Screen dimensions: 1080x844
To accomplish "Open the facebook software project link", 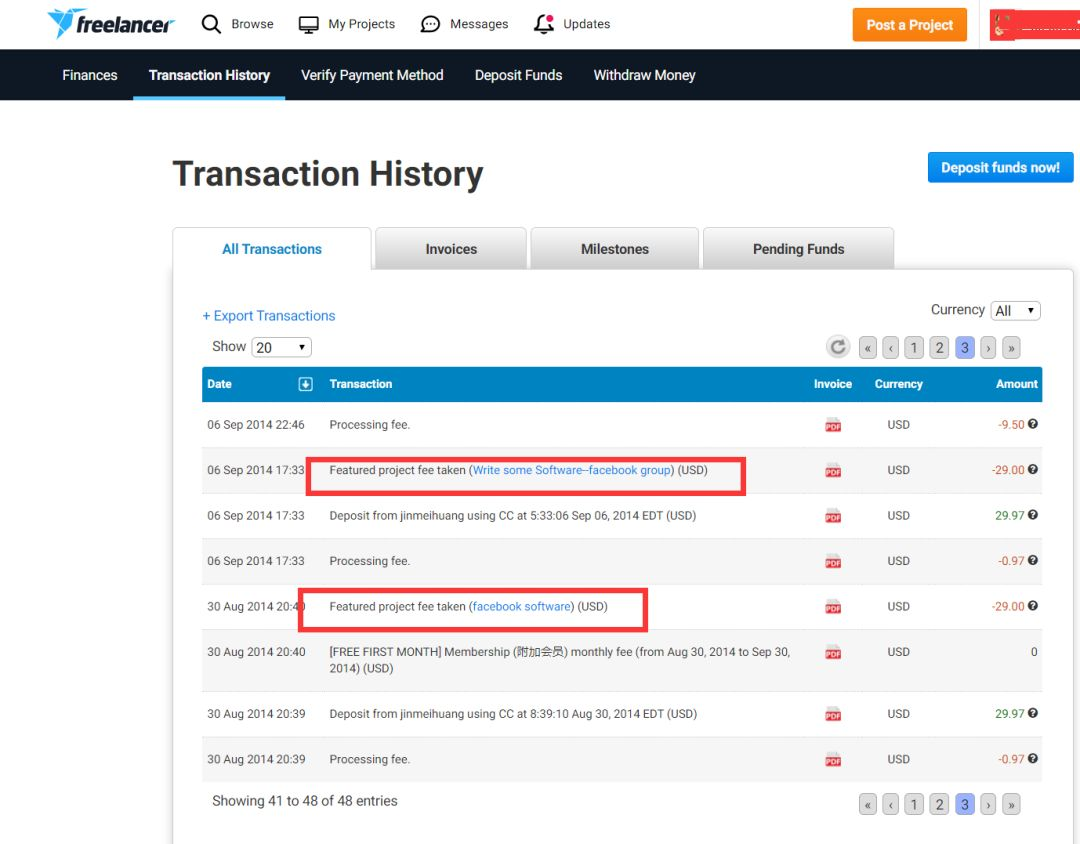I will [x=521, y=606].
